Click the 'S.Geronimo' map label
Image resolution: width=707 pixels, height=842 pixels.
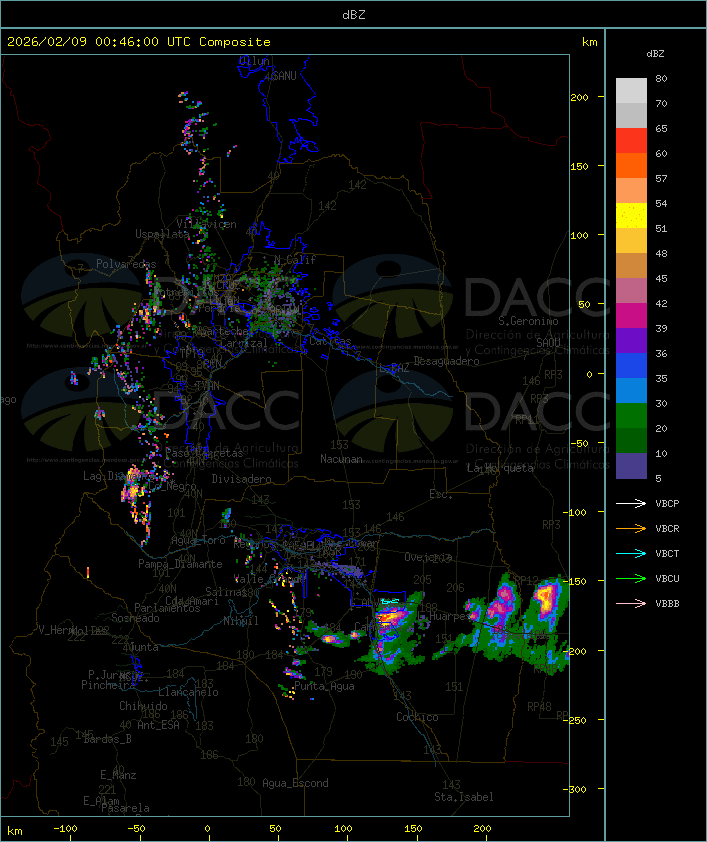pos(528,321)
